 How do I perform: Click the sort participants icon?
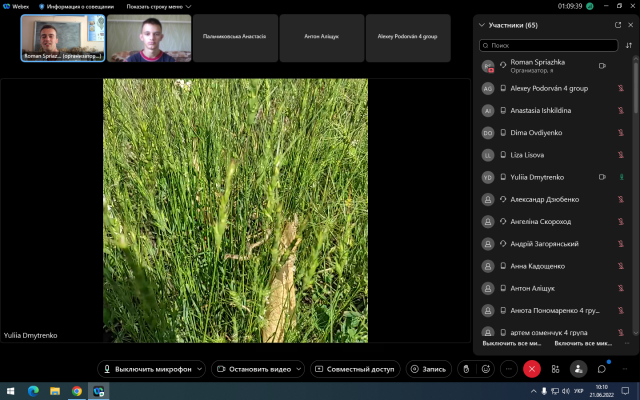click(628, 45)
